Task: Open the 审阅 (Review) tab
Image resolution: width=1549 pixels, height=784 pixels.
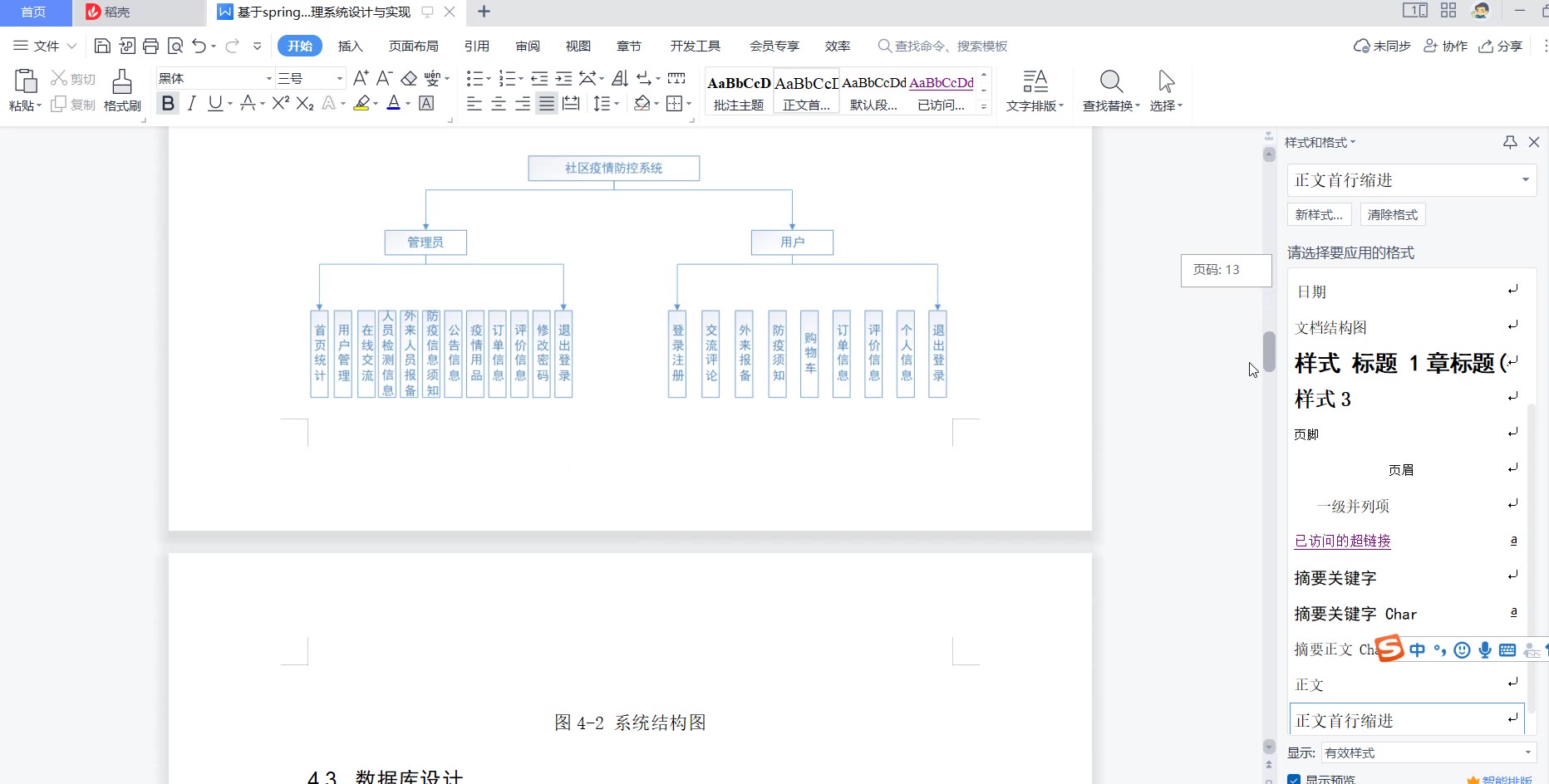Action: pos(528,46)
